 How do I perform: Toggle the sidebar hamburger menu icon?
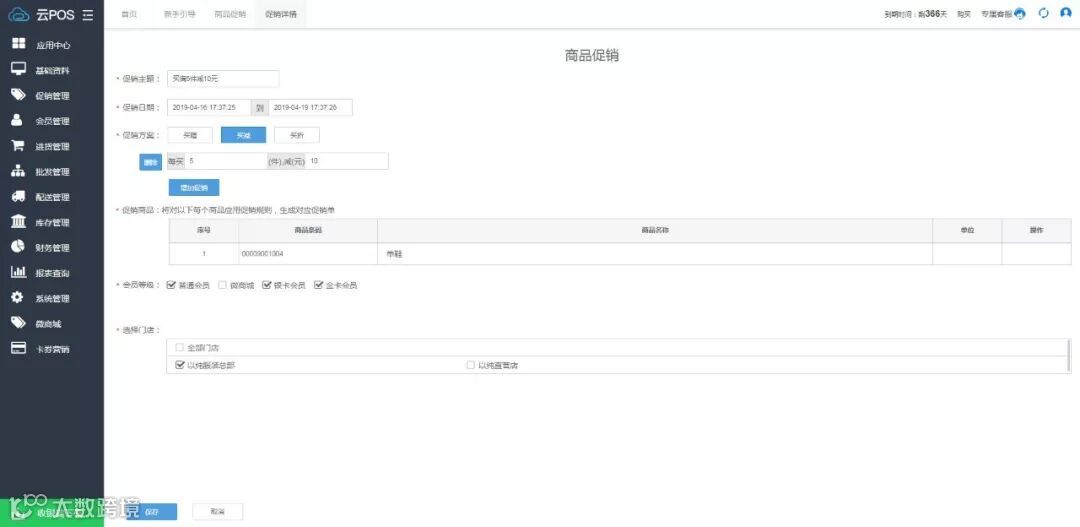click(x=87, y=15)
